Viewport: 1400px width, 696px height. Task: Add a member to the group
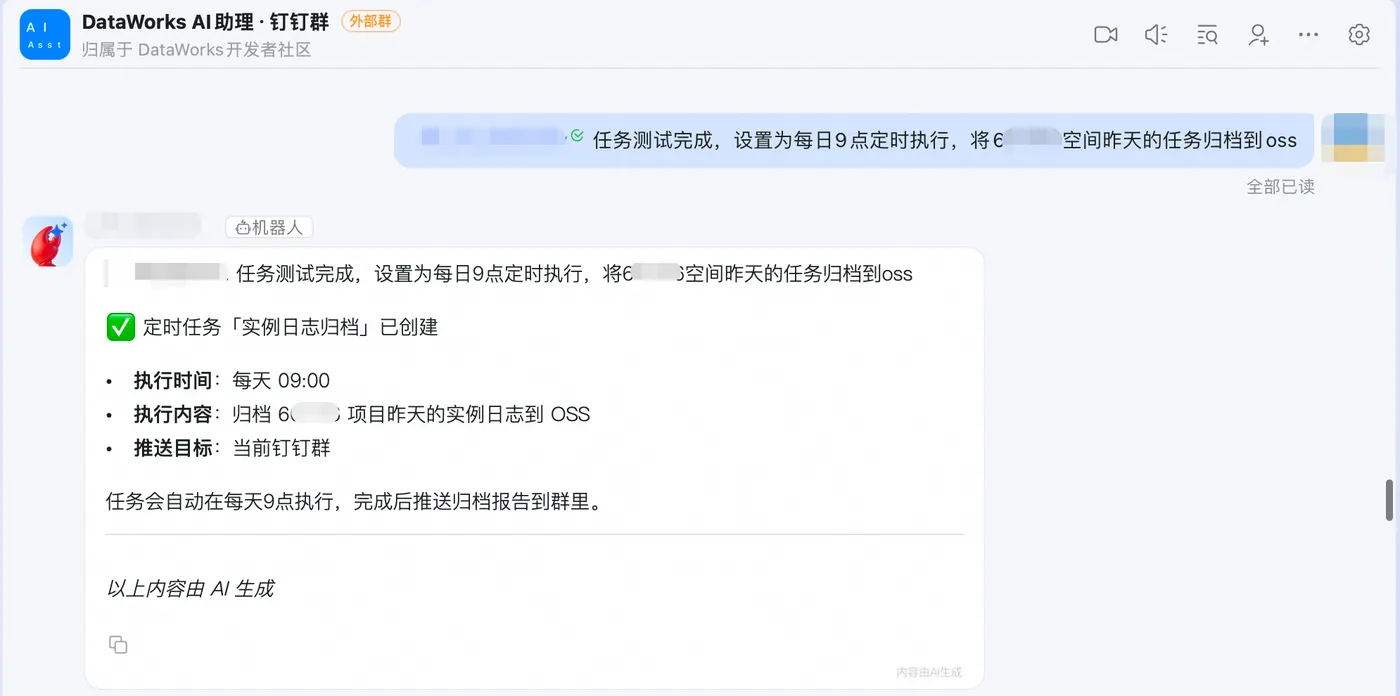click(1258, 35)
